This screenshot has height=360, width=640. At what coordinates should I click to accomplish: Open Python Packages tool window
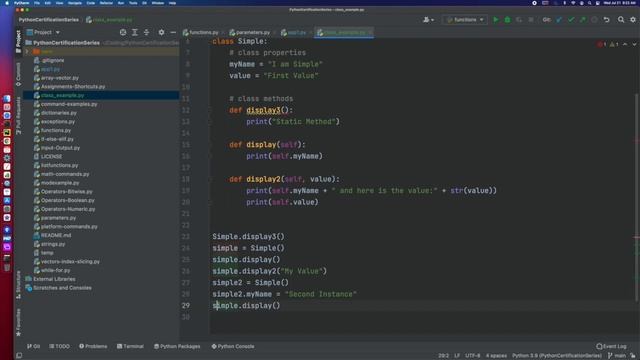pos(177,346)
